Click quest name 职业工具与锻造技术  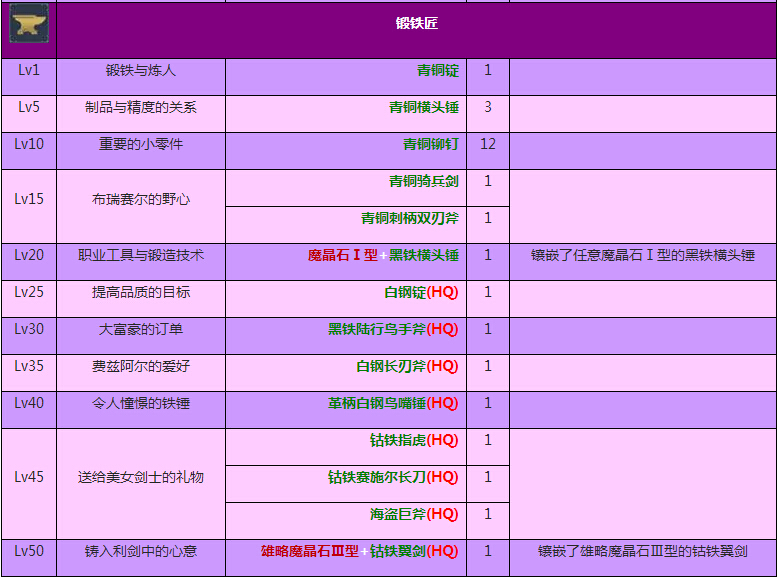(141, 256)
